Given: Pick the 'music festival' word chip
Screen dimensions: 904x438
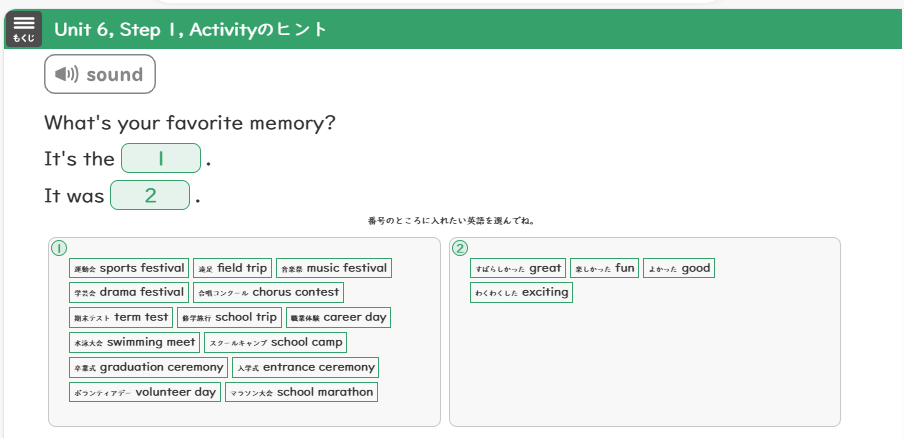Looking at the screenshot, I should pyautogui.click(x=333, y=268).
